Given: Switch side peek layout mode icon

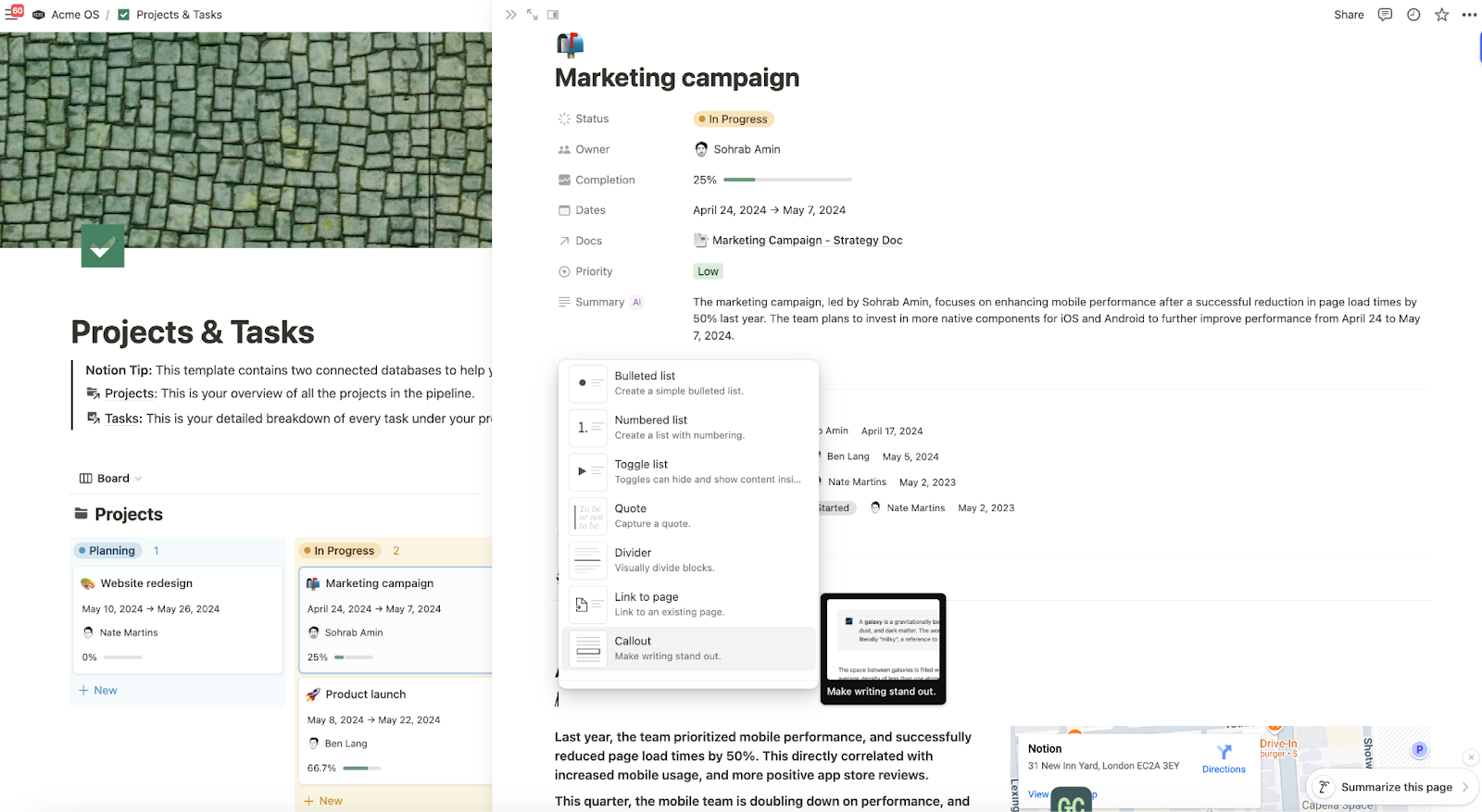Looking at the screenshot, I should pos(553,15).
